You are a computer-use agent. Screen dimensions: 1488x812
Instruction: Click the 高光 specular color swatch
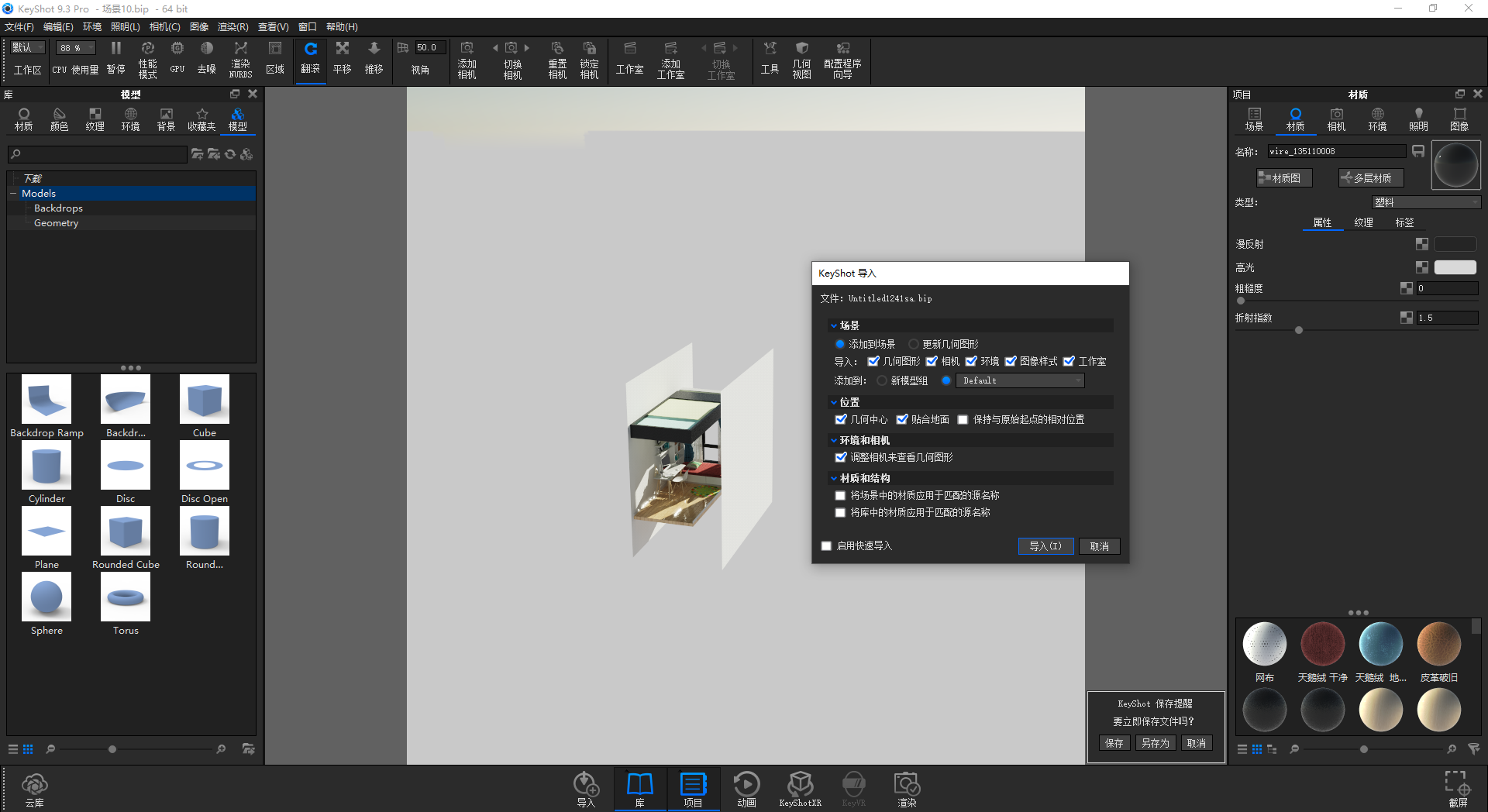1455,267
